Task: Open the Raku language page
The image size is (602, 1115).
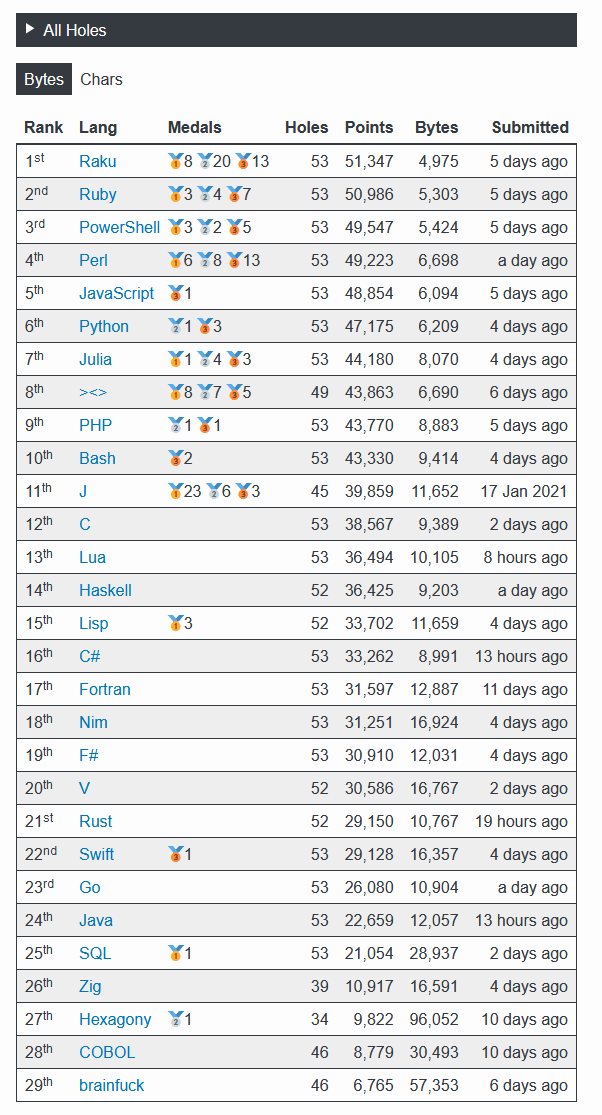Action: tap(97, 161)
